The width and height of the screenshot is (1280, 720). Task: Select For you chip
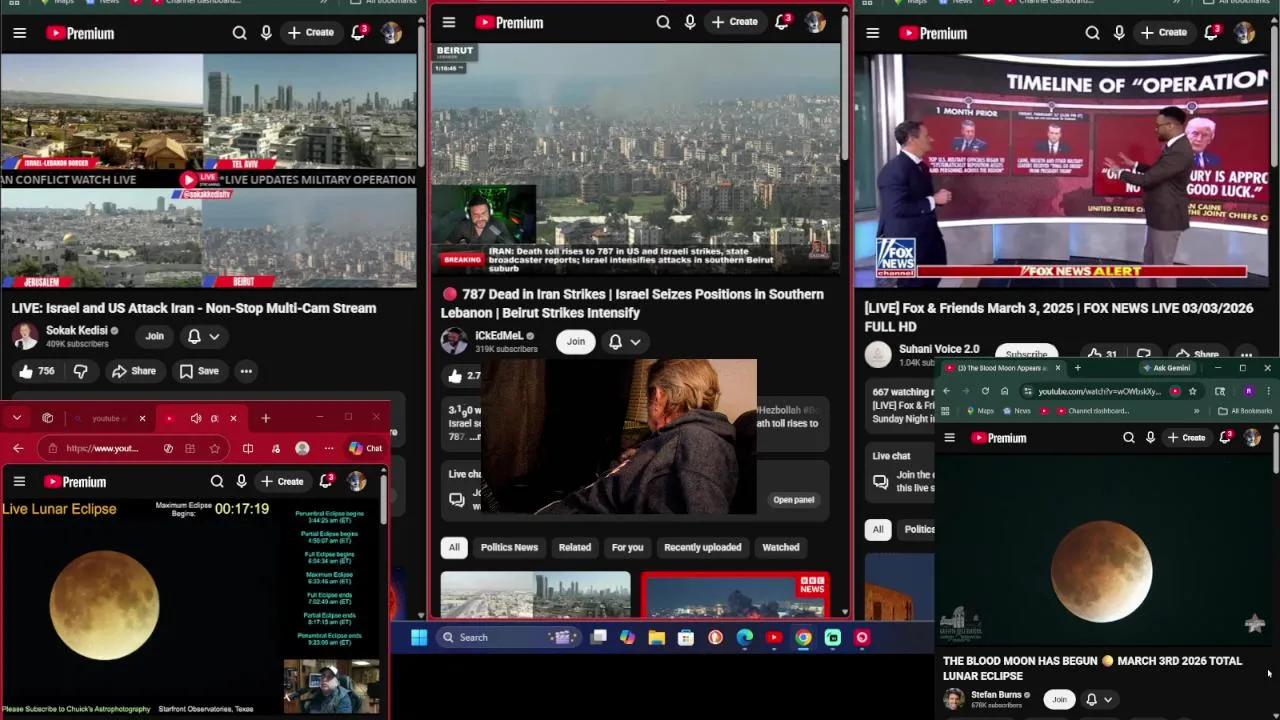pyautogui.click(x=627, y=547)
